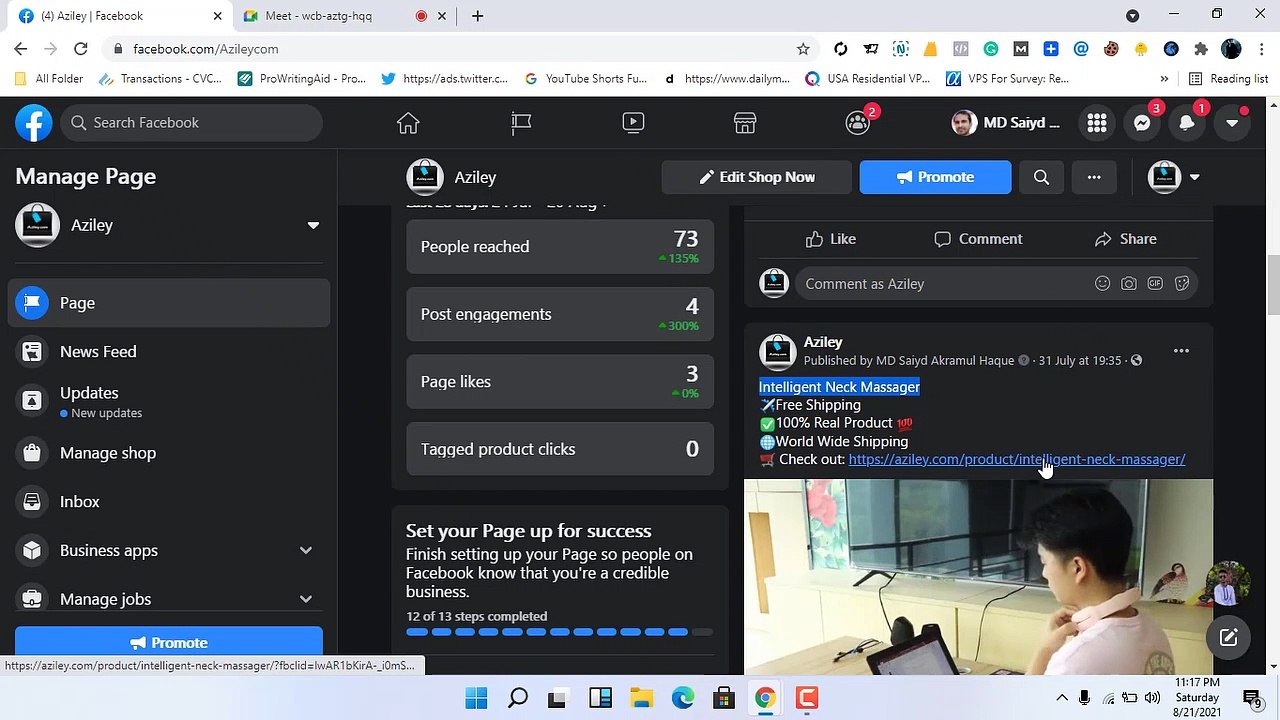Show more bookmarks chevron
This screenshot has height=720, width=1280.
[1164, 79]
